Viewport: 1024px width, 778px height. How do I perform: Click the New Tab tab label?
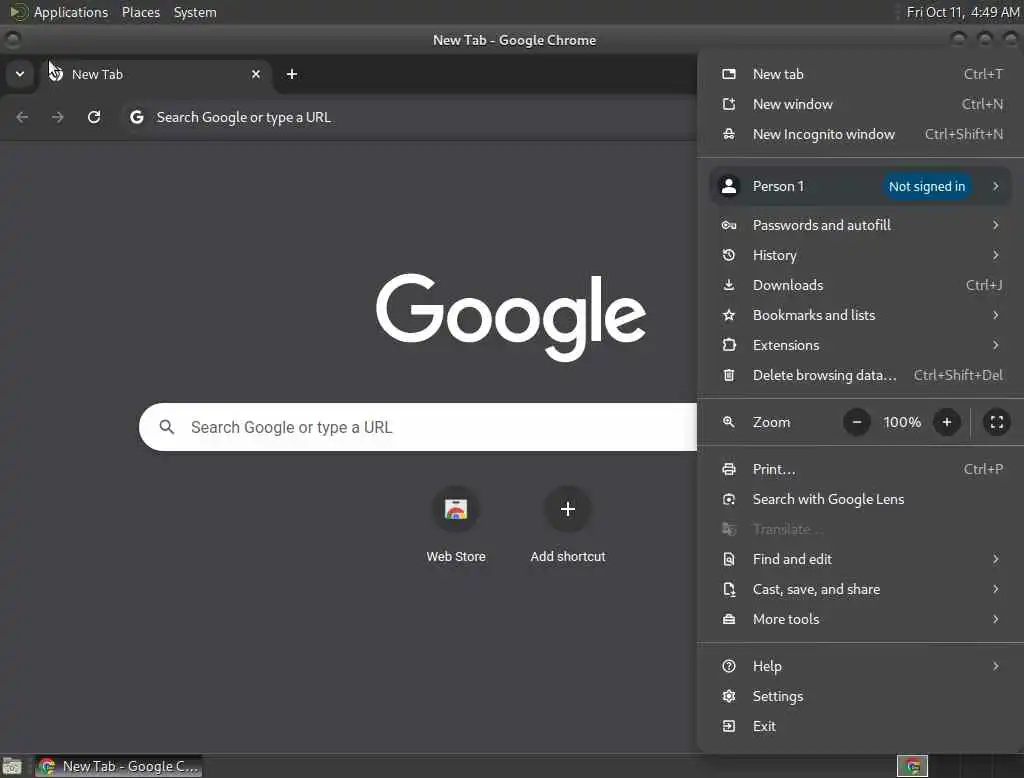pyautogui.click(x=97, y=74)
